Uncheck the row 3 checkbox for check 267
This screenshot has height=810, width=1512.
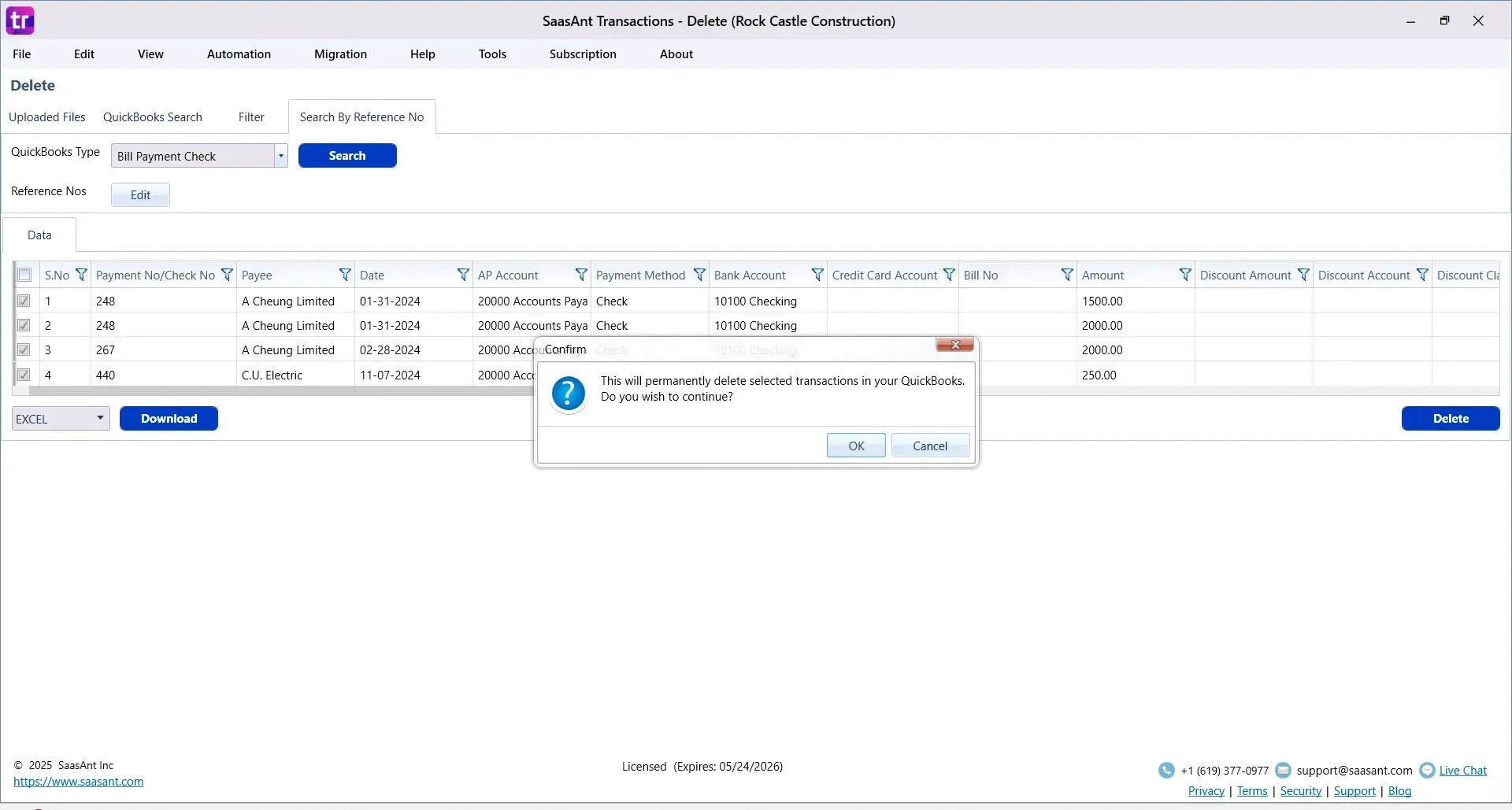click(x=24, y=350)
